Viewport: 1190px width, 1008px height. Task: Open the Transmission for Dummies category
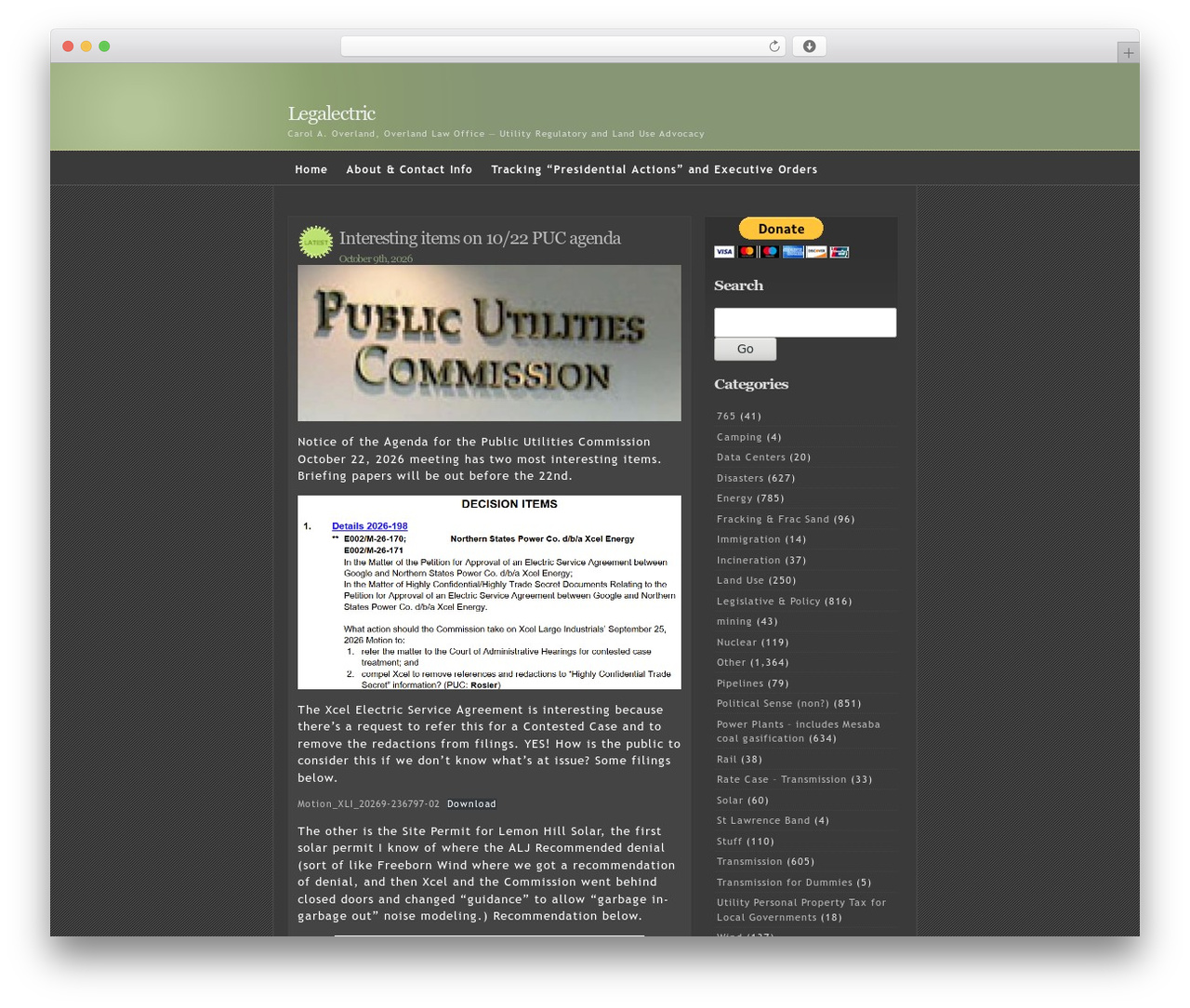pos(785,882)
